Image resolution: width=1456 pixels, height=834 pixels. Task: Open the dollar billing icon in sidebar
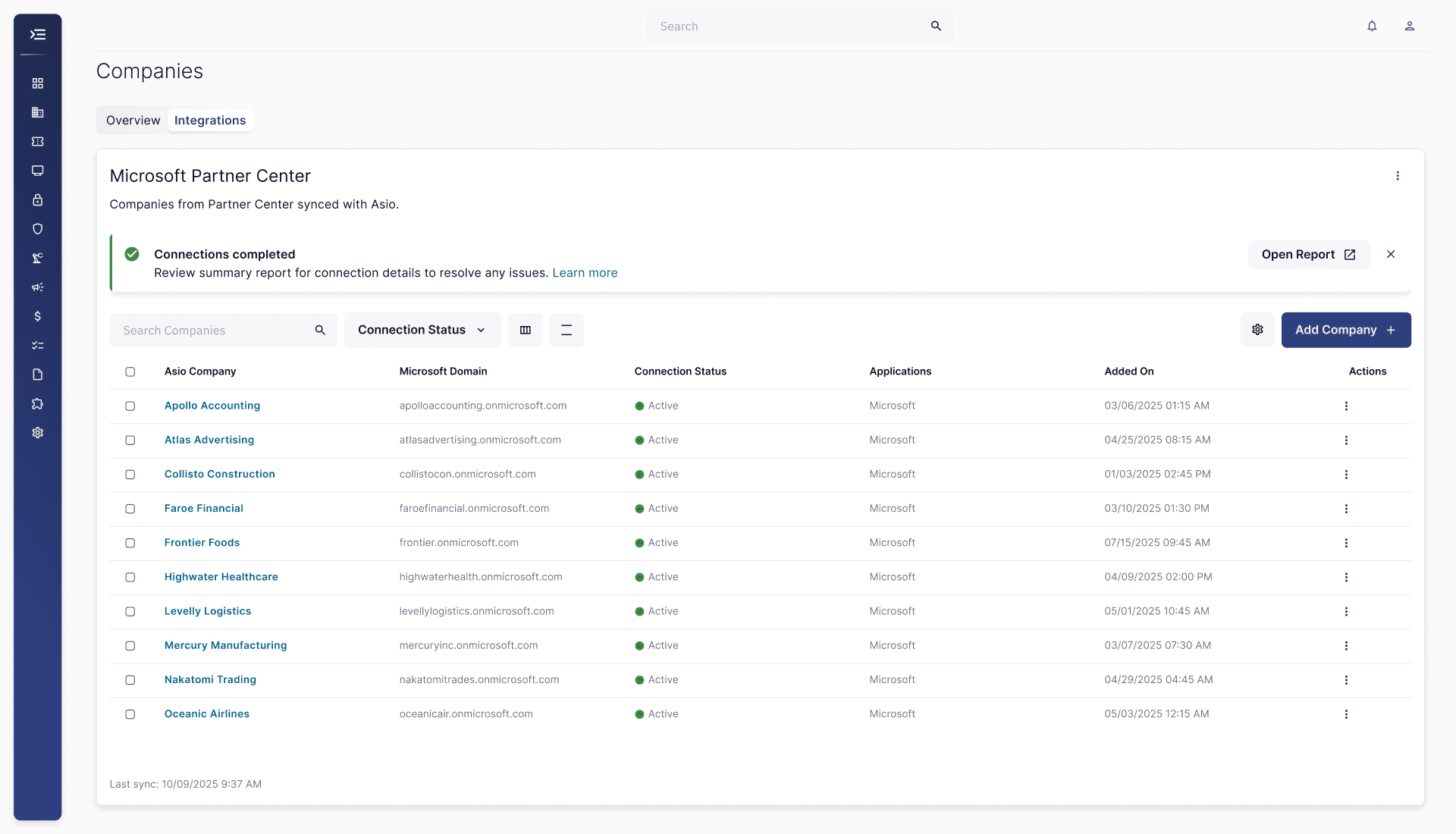[x=37, y=316]
